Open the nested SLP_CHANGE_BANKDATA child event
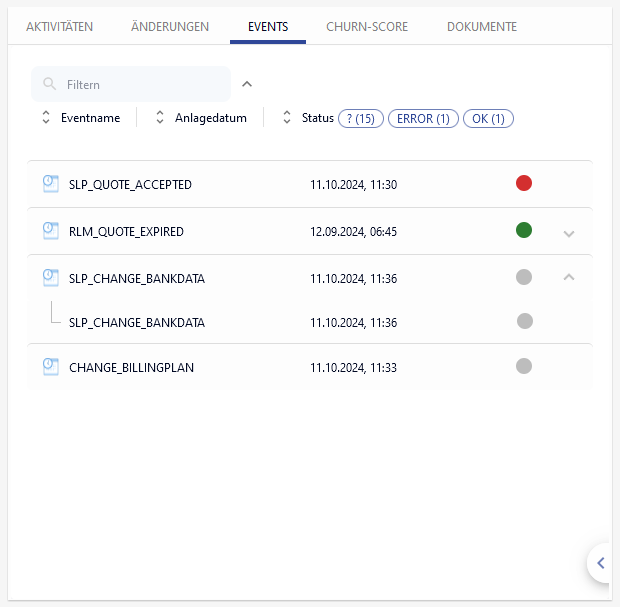This screenshot has width=620, height=607. point(137,323)
